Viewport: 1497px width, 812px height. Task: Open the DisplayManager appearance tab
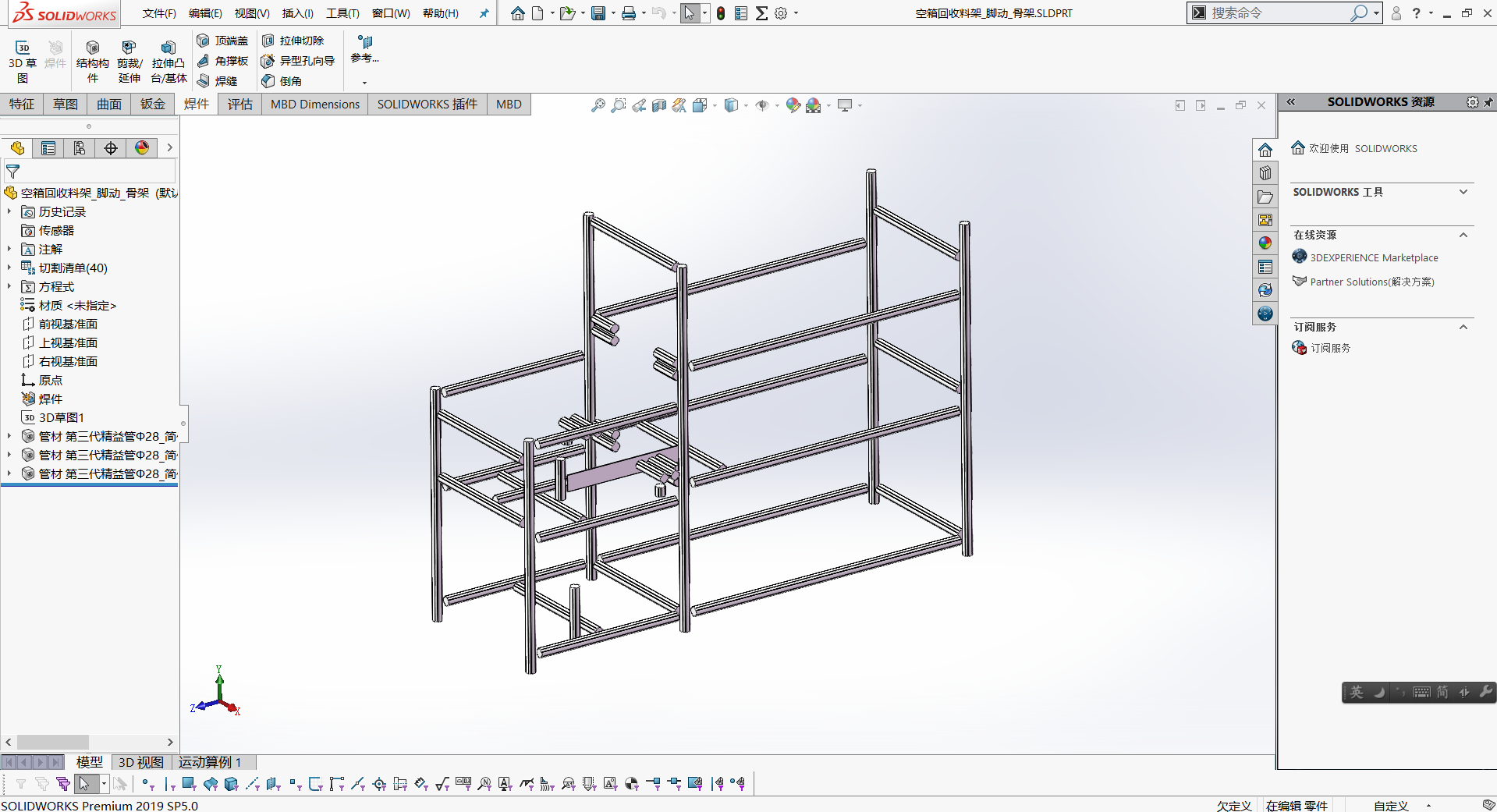pyautogui.click(x=142, y=148)
